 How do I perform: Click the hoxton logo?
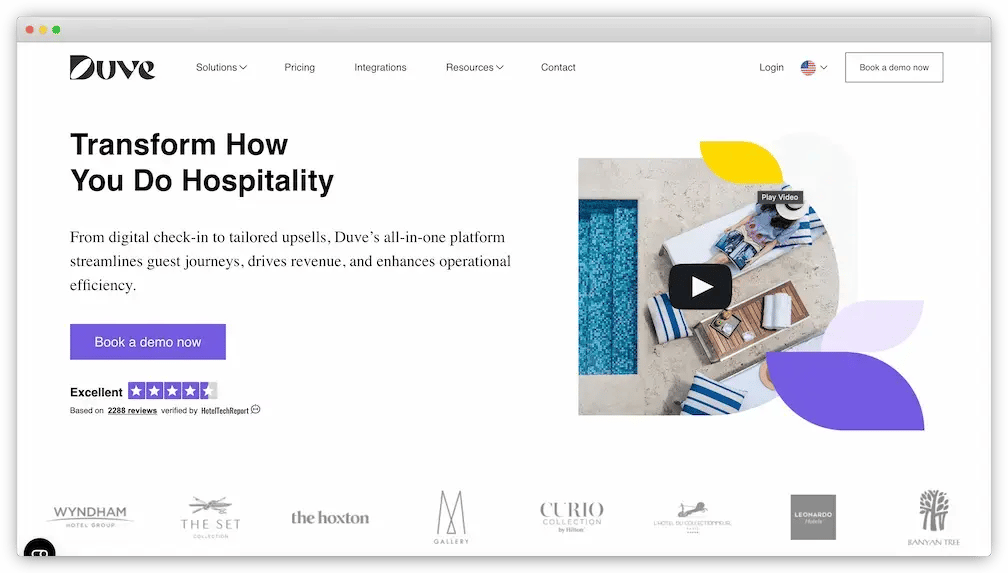tap(330, 518)
